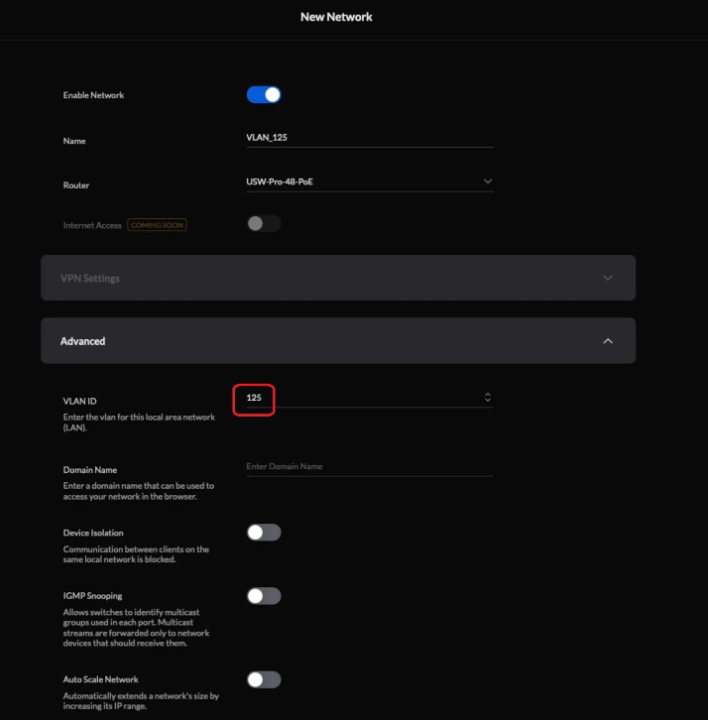The width and height of the screenshot is (708, 720).
Task: Click the VPN Settings header label
Action: coord(90,278)
